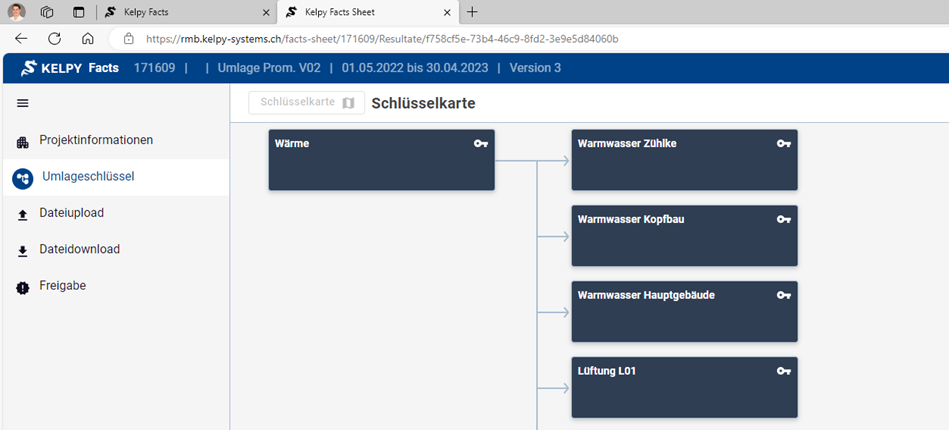Click the KELPY Facts logo
The height and width of the screenshot is (430, 949).
(68, 68)
